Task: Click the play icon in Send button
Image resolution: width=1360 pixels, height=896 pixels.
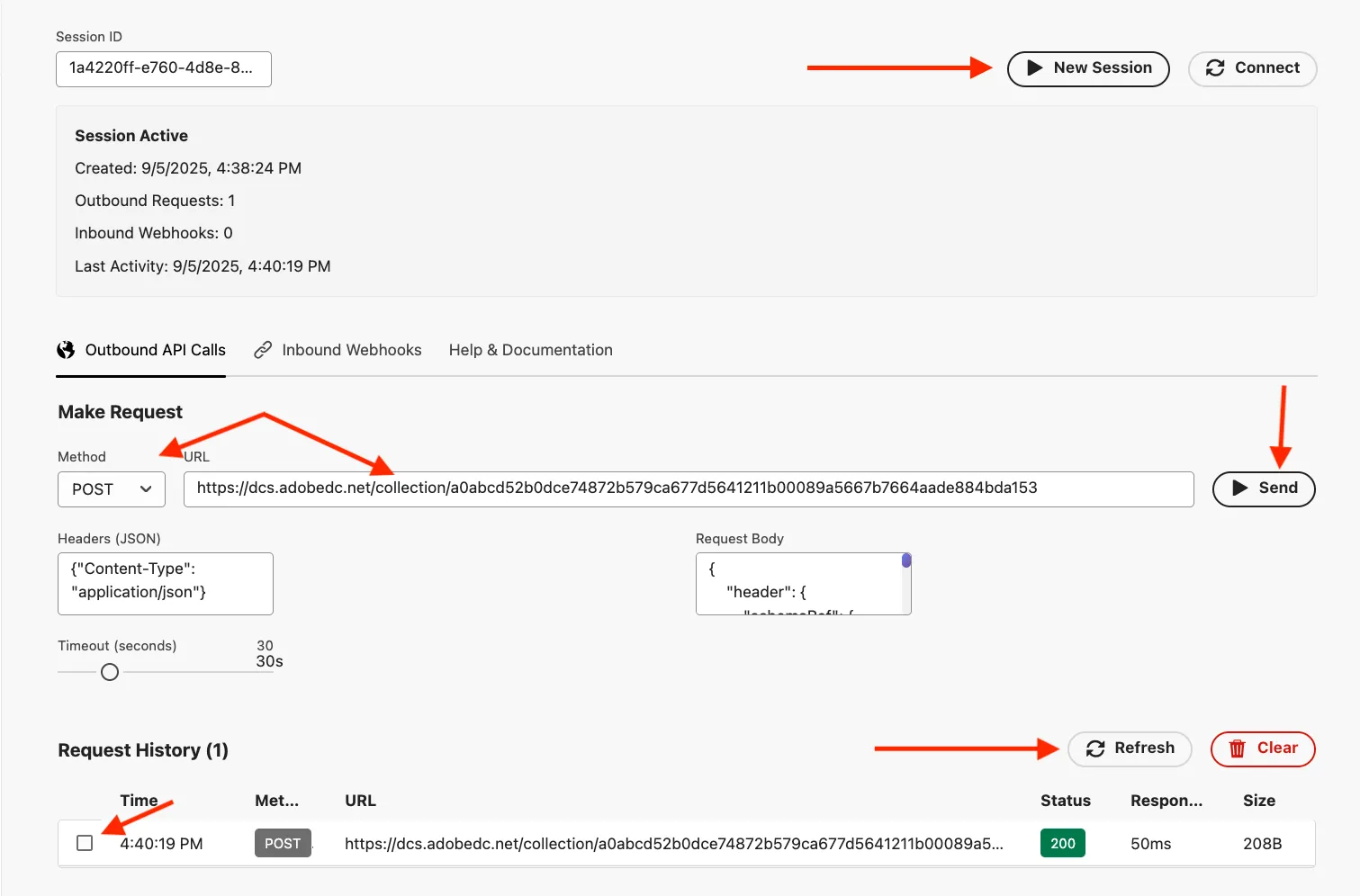Action: 1240,488
